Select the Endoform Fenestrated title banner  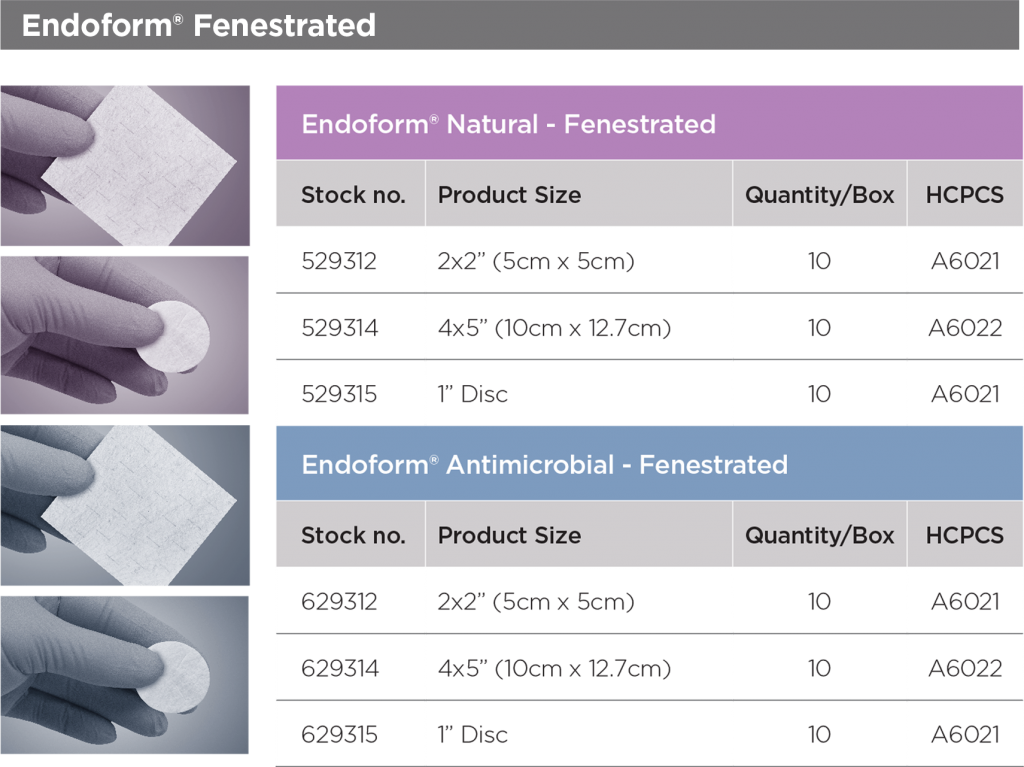[x=509, y=25]
